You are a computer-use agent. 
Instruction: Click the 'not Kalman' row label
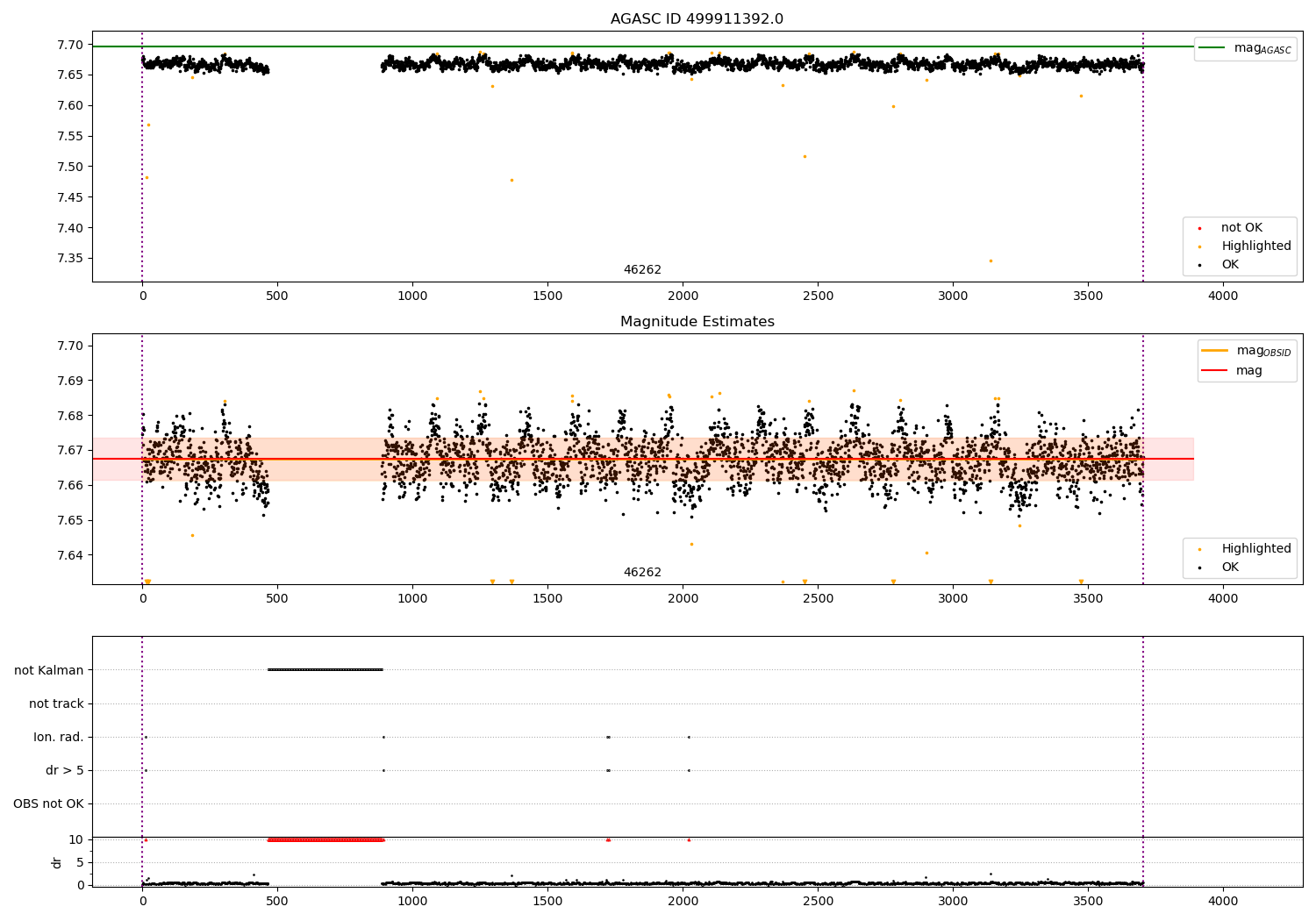[x=49, y=670]
